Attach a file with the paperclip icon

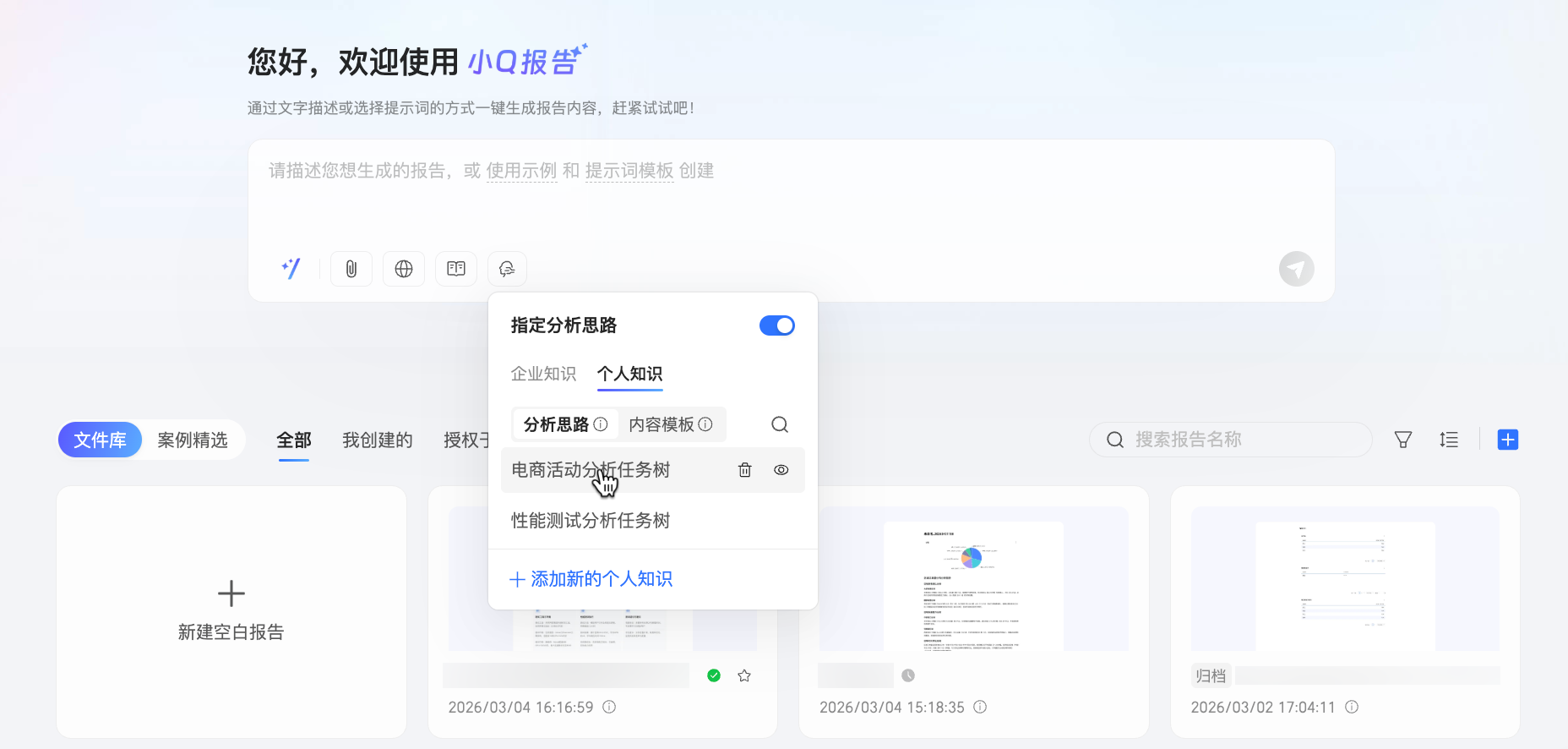351,269
